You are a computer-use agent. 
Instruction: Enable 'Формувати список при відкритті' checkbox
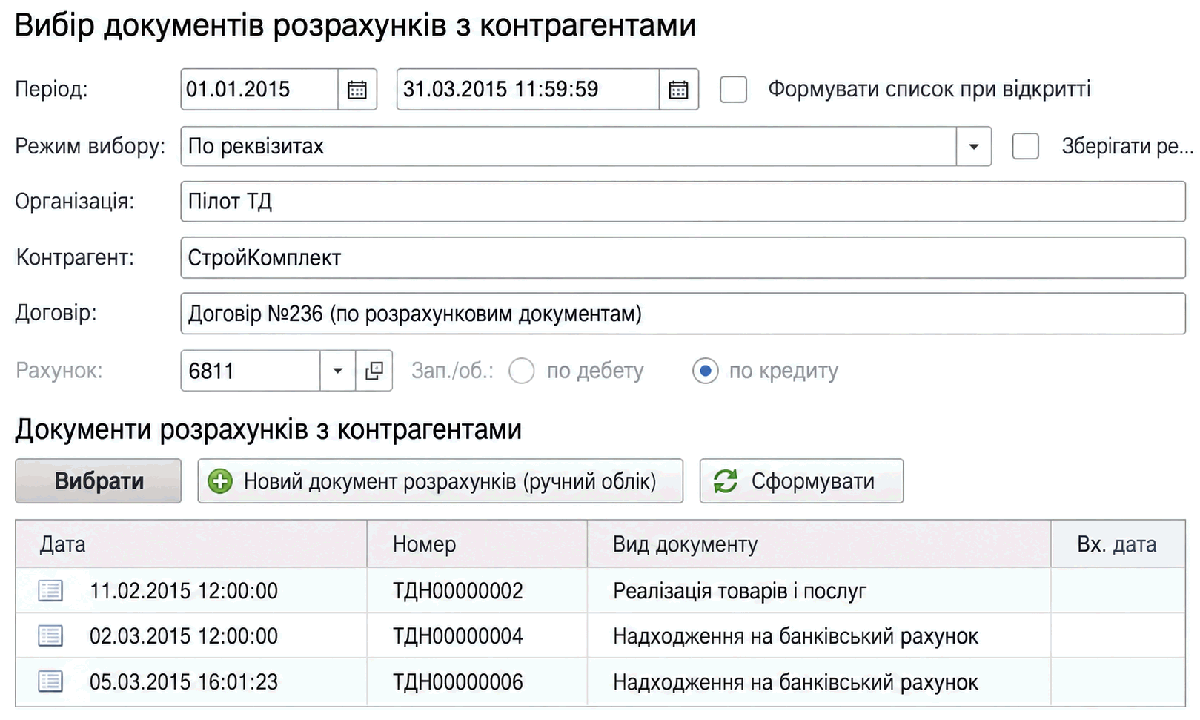[x=734, y=89]
